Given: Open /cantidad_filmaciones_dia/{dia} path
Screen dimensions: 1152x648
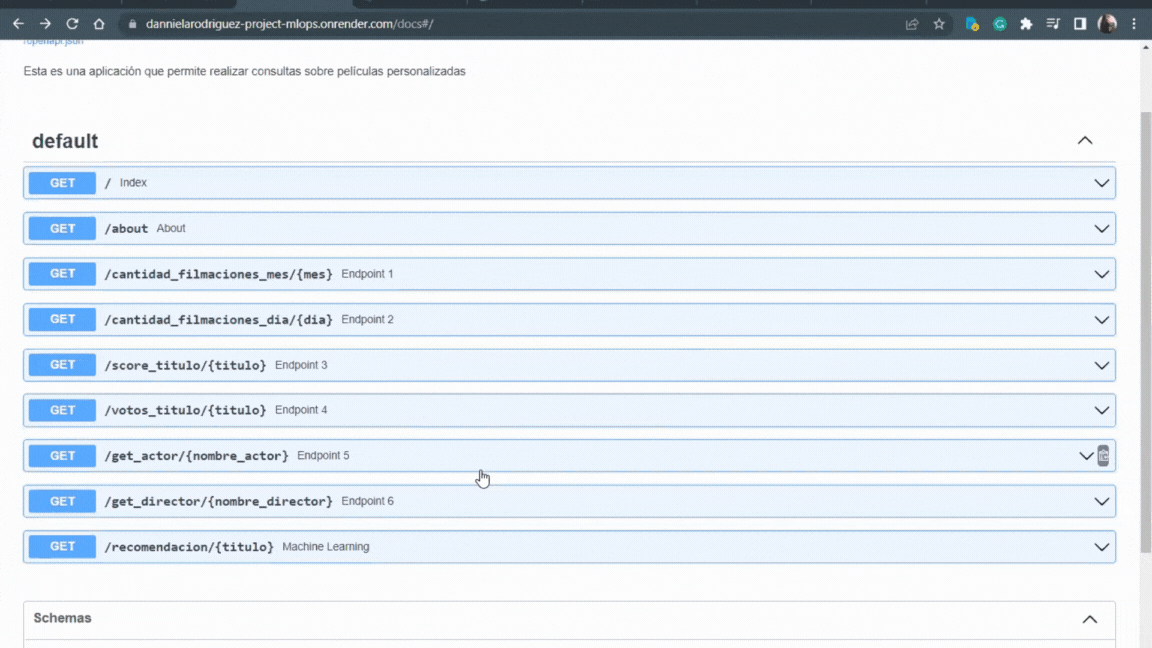Looking at the screenshot, I should (x=218, y=320).
